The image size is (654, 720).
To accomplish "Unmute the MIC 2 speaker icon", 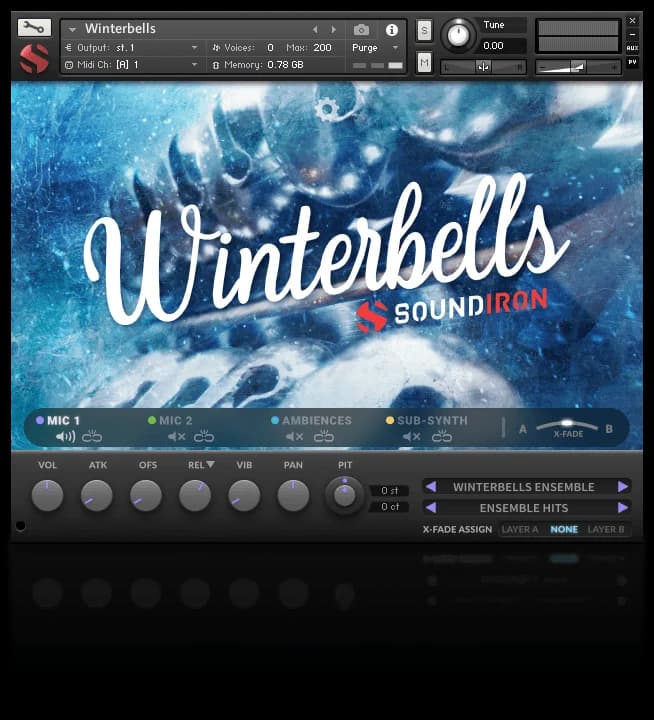I will [176, 437].
